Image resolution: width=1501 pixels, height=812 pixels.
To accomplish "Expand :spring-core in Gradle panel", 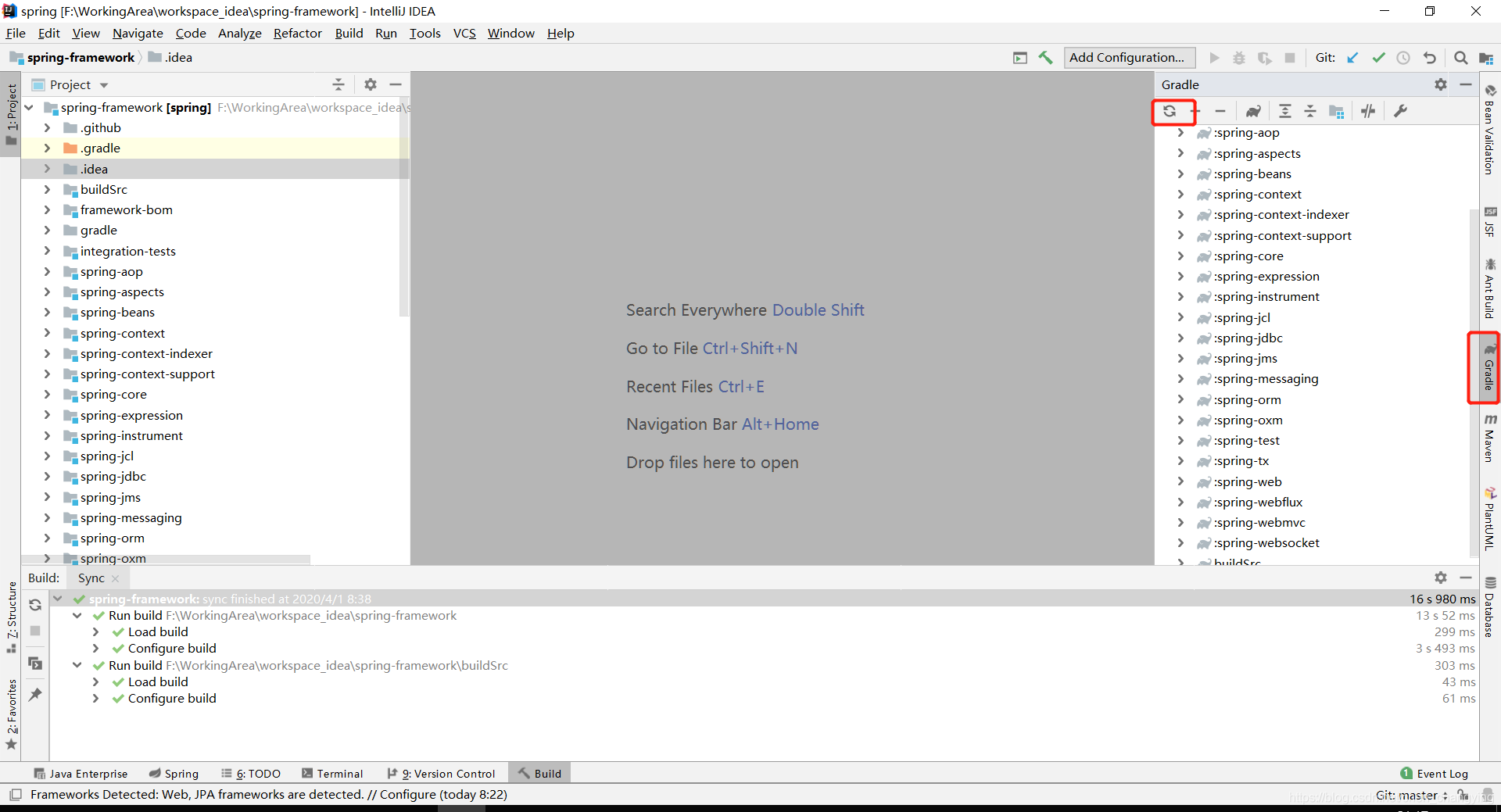I will coord(1180,256).
